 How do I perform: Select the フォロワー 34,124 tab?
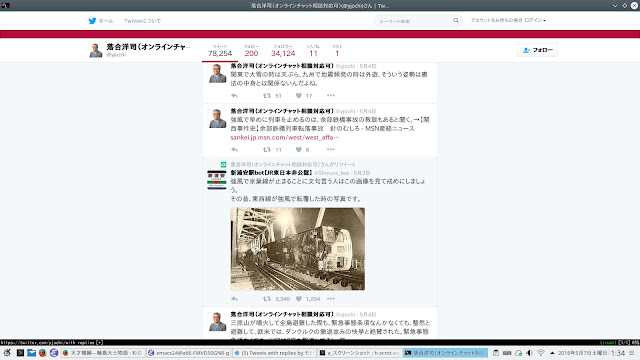[x=283, y=51]
